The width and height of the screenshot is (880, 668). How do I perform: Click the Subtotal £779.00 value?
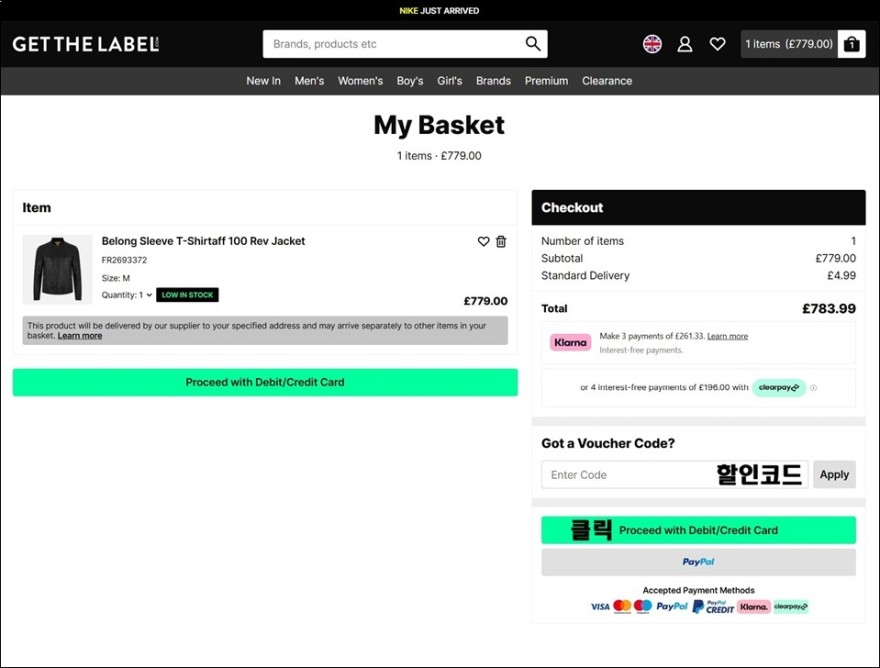(836, 258)
